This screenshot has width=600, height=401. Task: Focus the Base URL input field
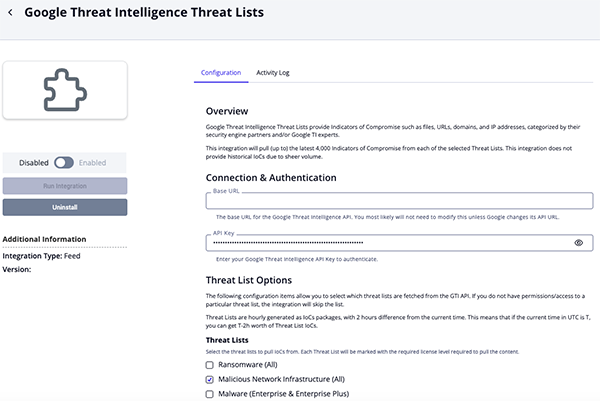click(399, 201)
